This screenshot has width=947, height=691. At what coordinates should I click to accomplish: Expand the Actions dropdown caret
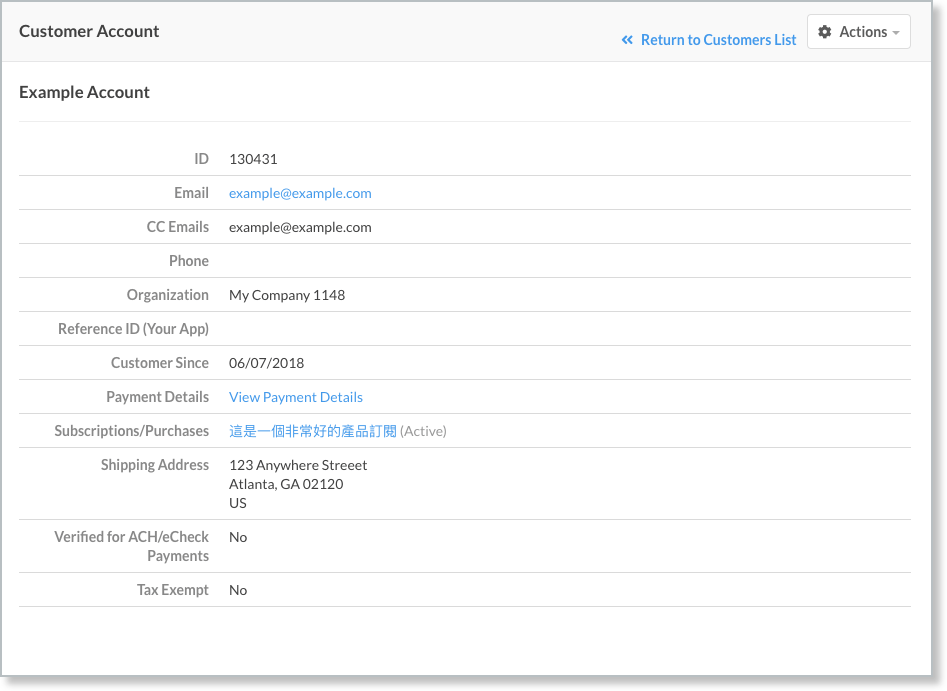click(x=896, y=33)
